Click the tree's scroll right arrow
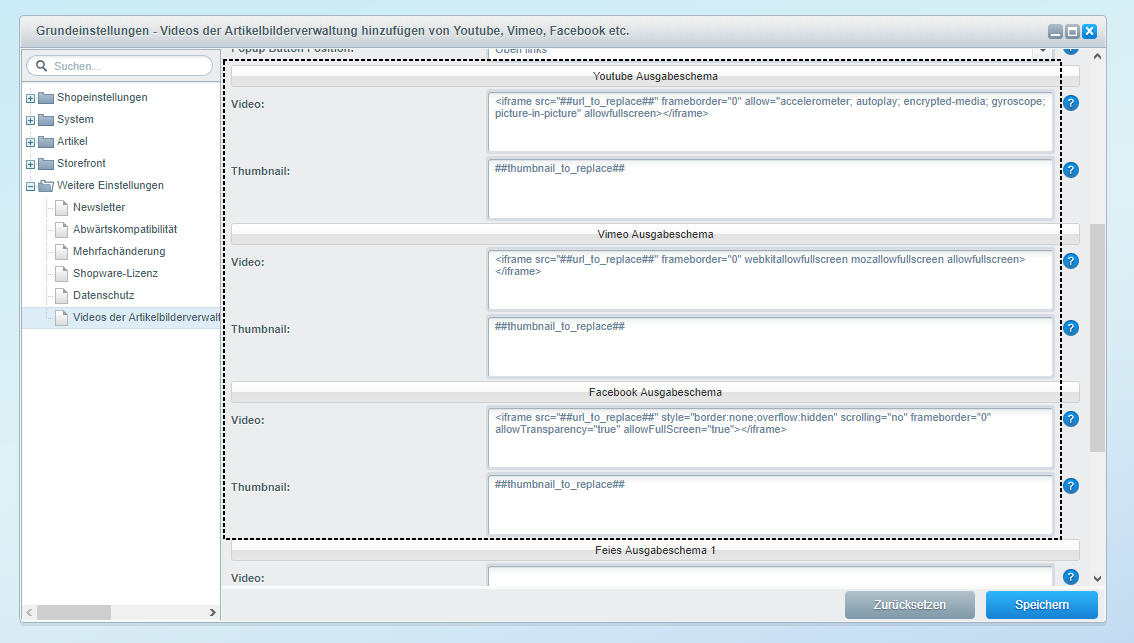This screenshot has width=1134, height=643. click(213, 613)
